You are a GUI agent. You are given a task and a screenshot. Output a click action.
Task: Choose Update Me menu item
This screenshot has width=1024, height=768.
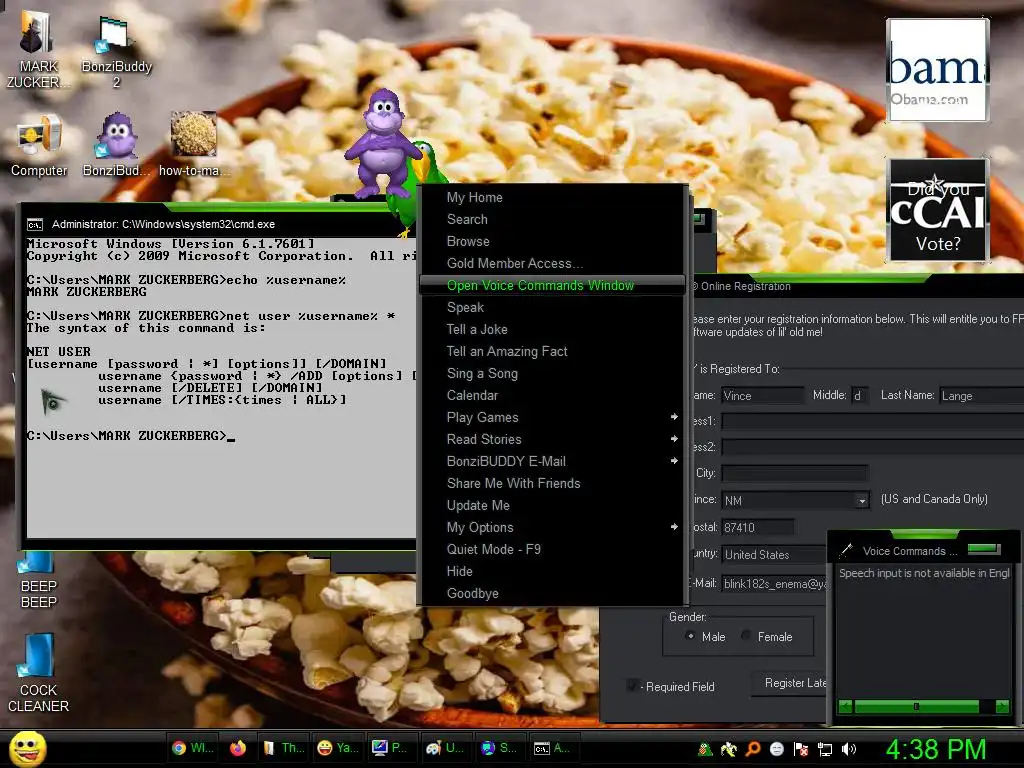pyautogui.click(x=552, y=505)
